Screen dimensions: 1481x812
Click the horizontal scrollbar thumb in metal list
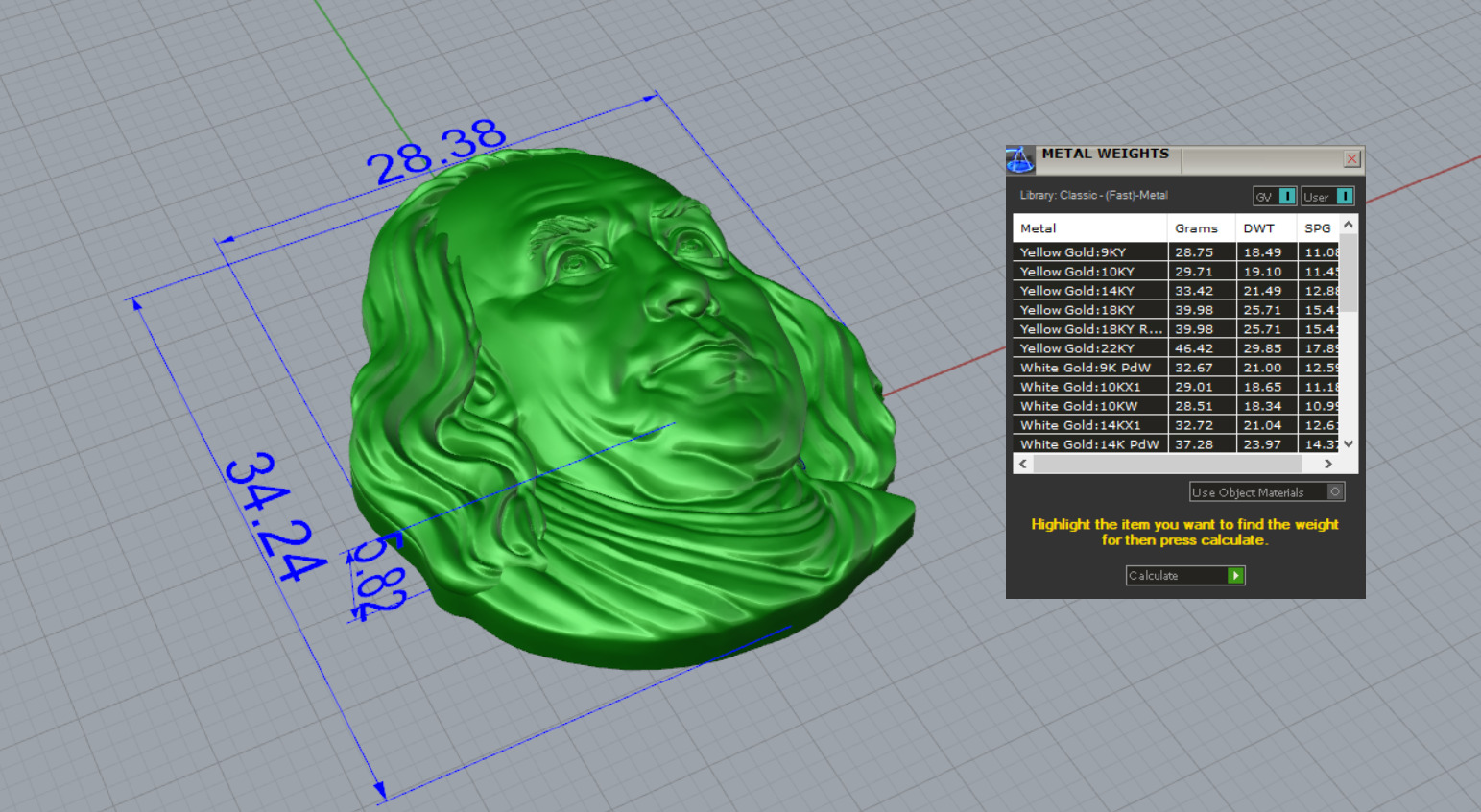(1167, 464)
